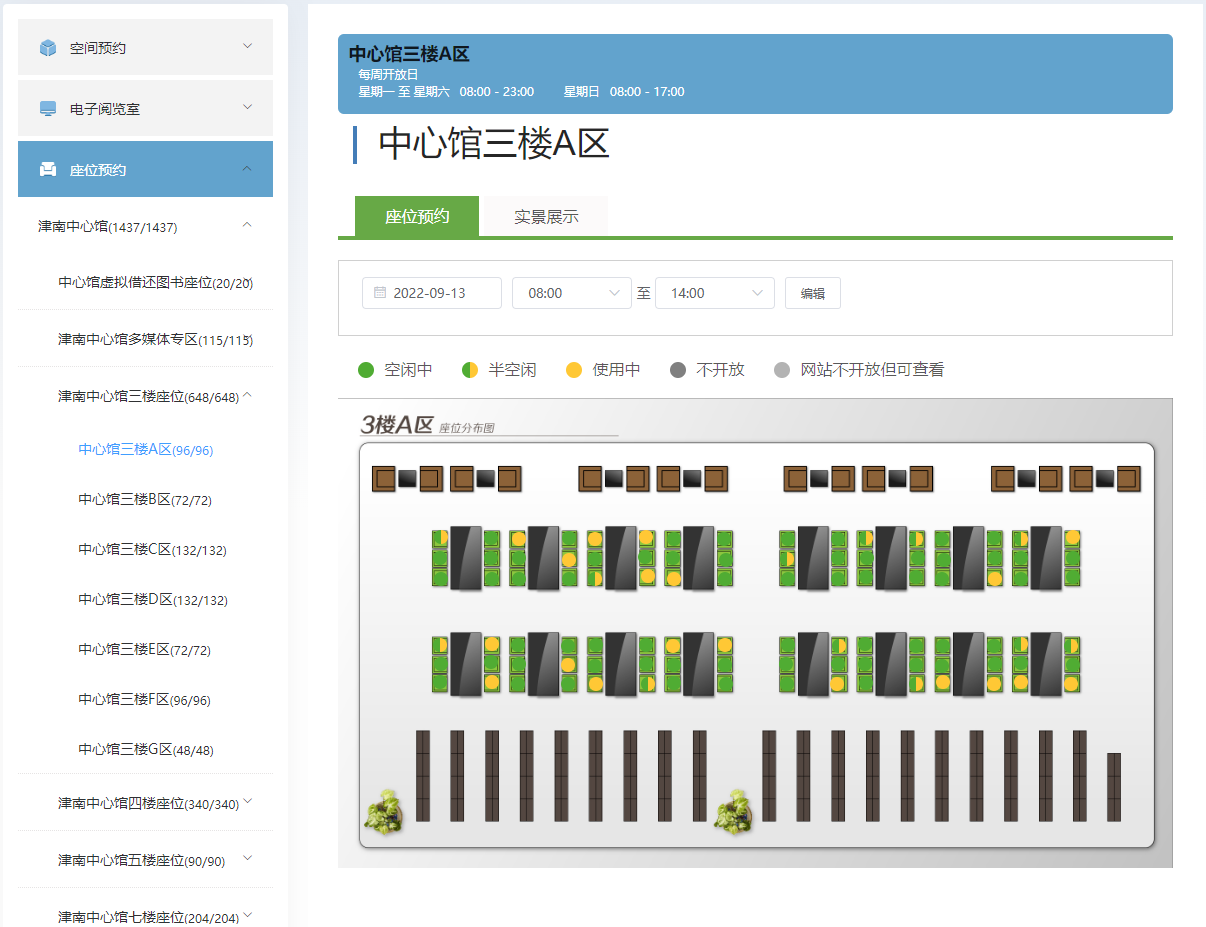Click the cube icon beside 空间预约
Viewport: 1206px width, 927px height.
click(48, 48)
